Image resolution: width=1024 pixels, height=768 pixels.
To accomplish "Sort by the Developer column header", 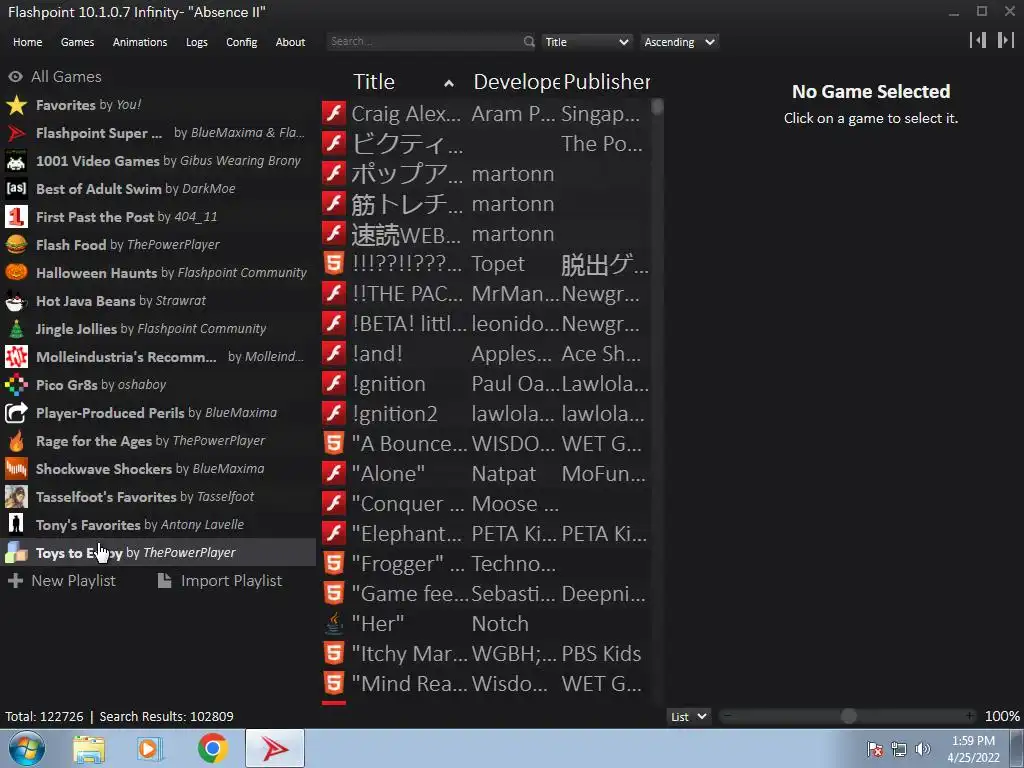I will pyautogui.click(x=516, y=82).
